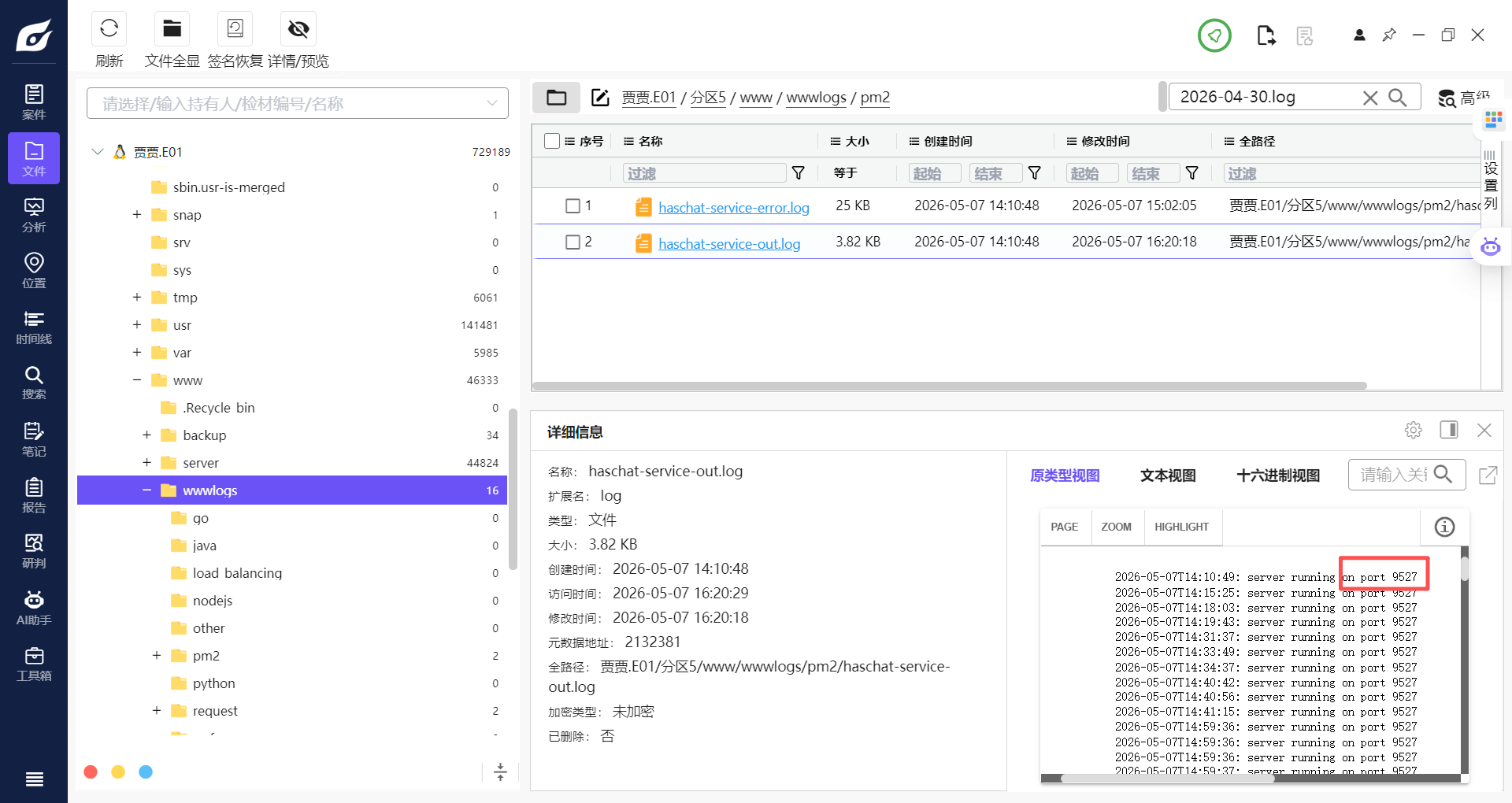Check the row 2 checkbox for haschat-service-out.log
This screenshot has width=1512, height=803.
point(573,242)
